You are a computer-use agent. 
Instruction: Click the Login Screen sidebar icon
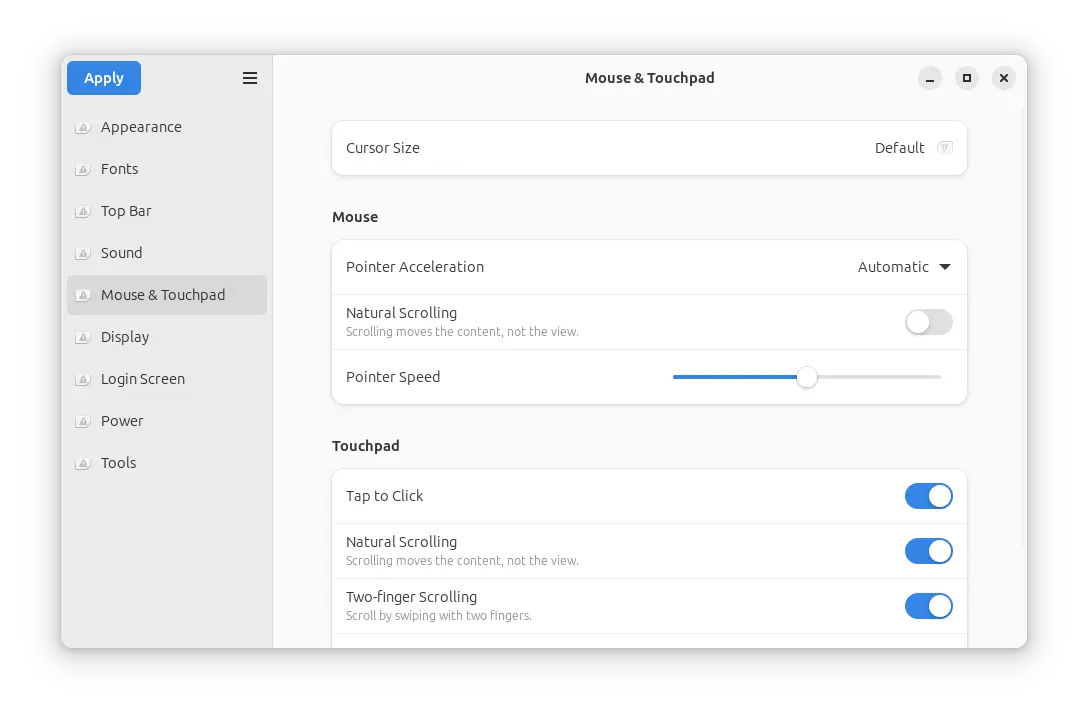83,380
